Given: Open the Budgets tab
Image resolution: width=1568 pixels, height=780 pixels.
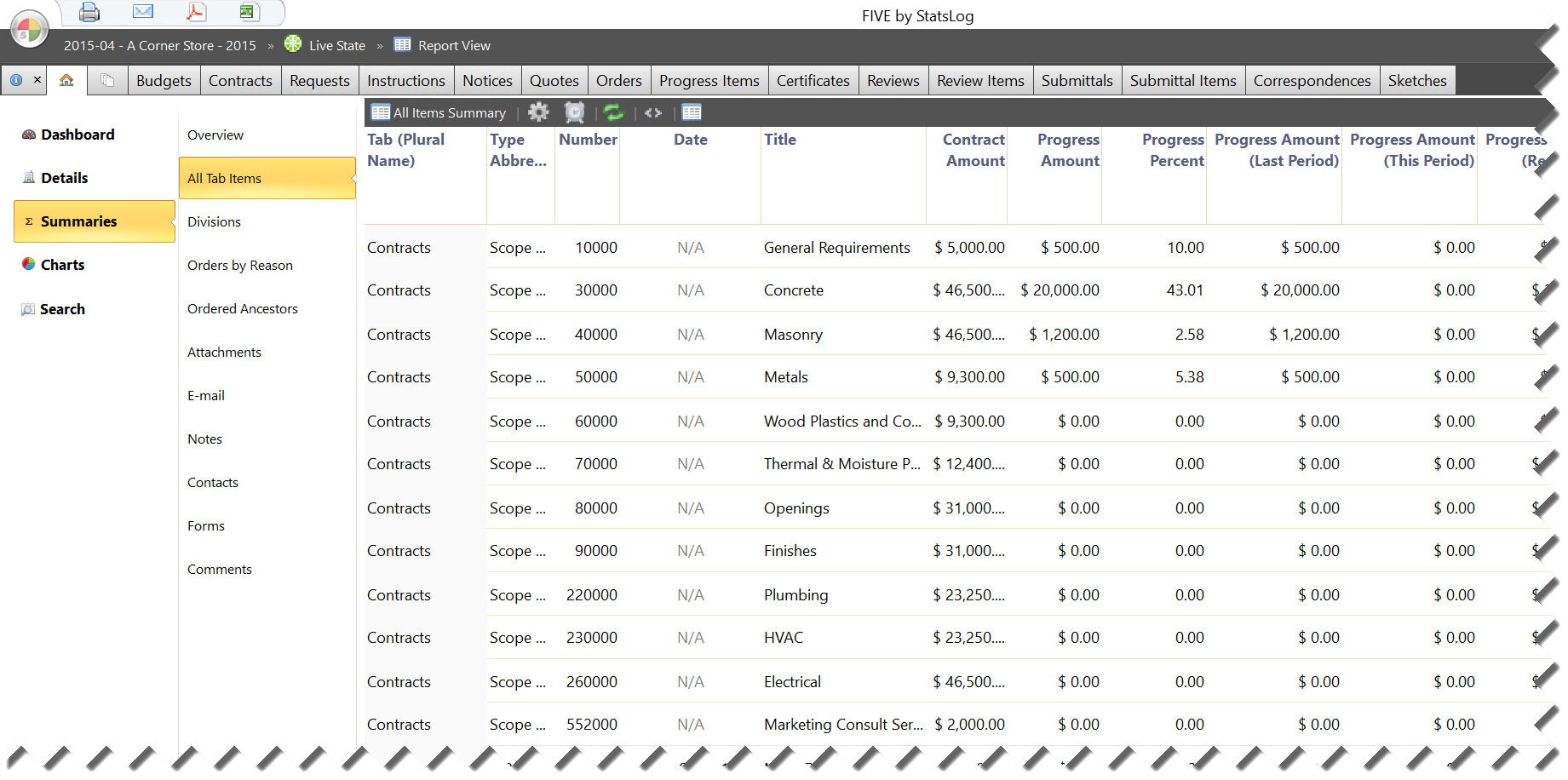Looking at the screenshot, I should 164,81.
